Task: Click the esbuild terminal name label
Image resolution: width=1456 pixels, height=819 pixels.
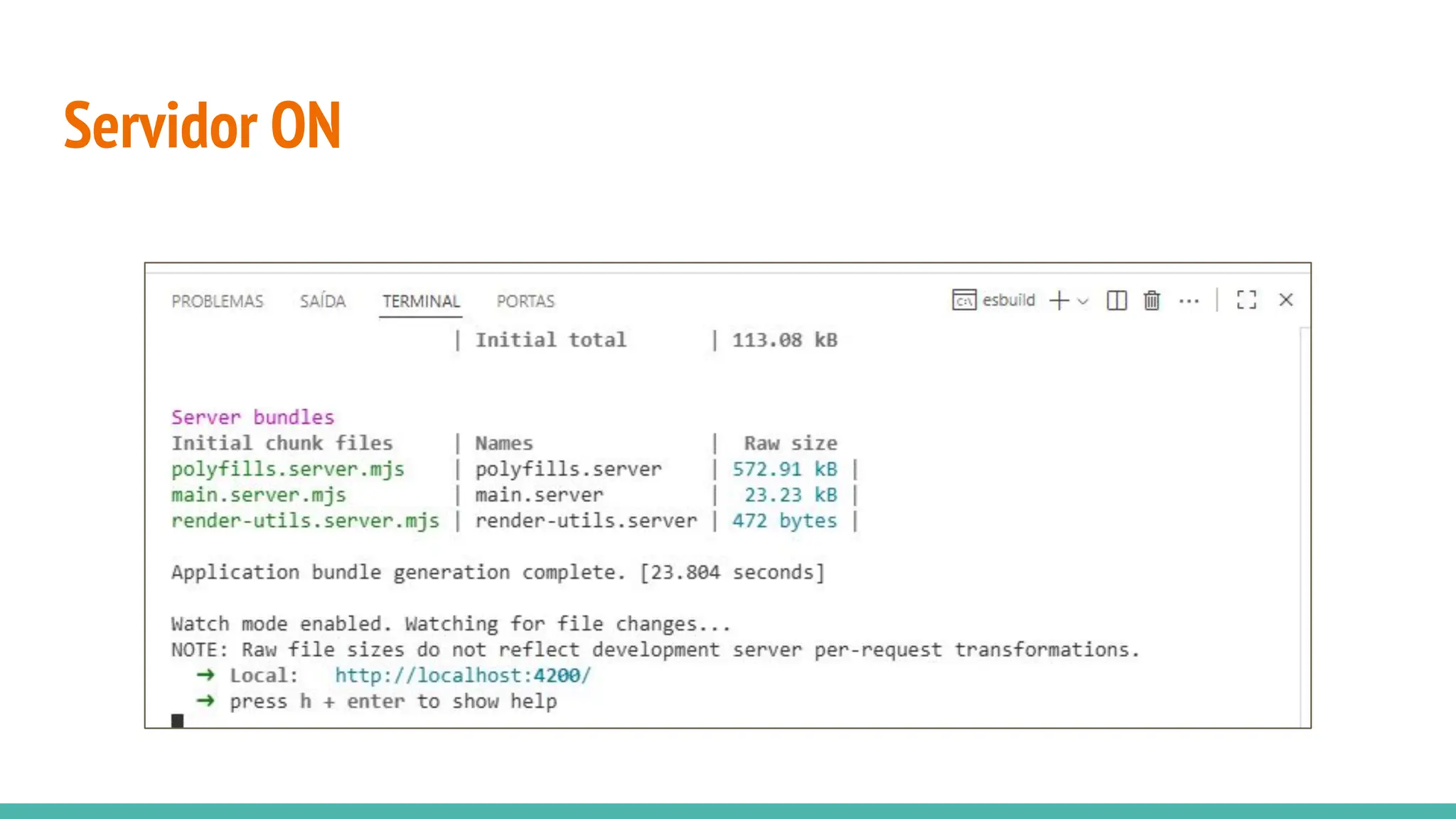Action: point(1008,300)
